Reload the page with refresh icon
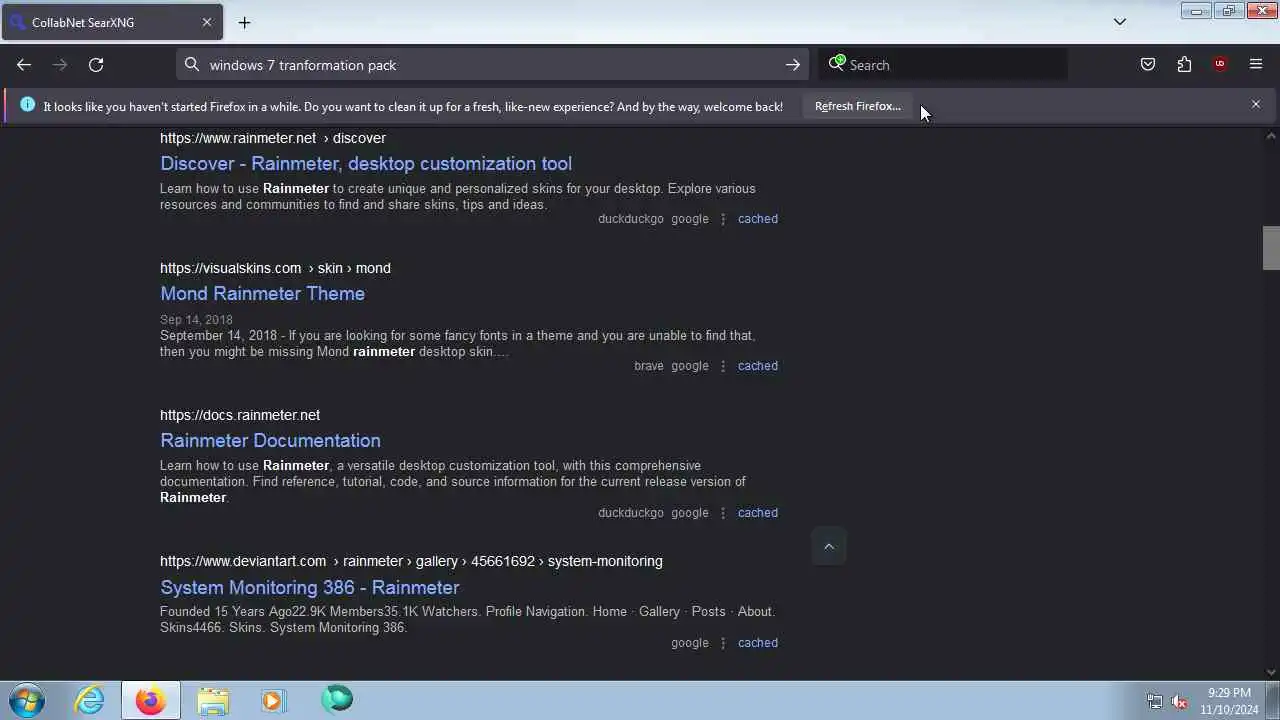 (96, 65)
